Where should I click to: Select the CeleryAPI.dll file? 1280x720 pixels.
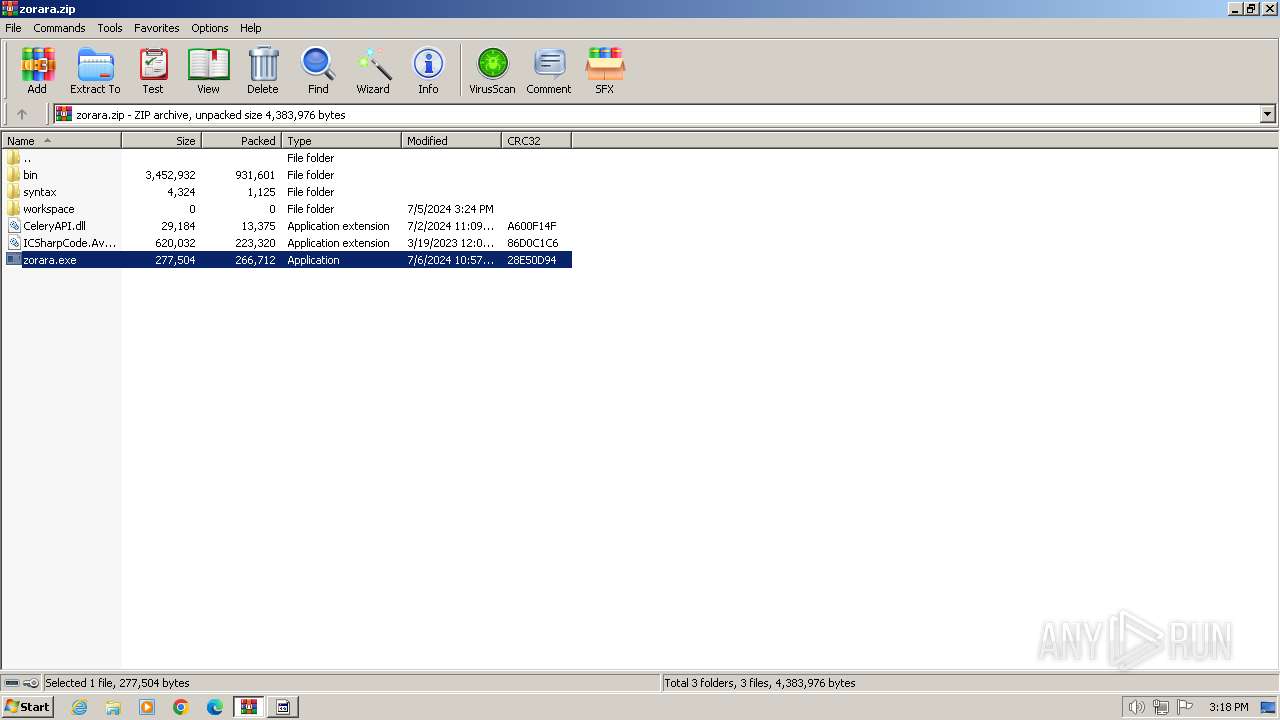(x=287, y=226)
